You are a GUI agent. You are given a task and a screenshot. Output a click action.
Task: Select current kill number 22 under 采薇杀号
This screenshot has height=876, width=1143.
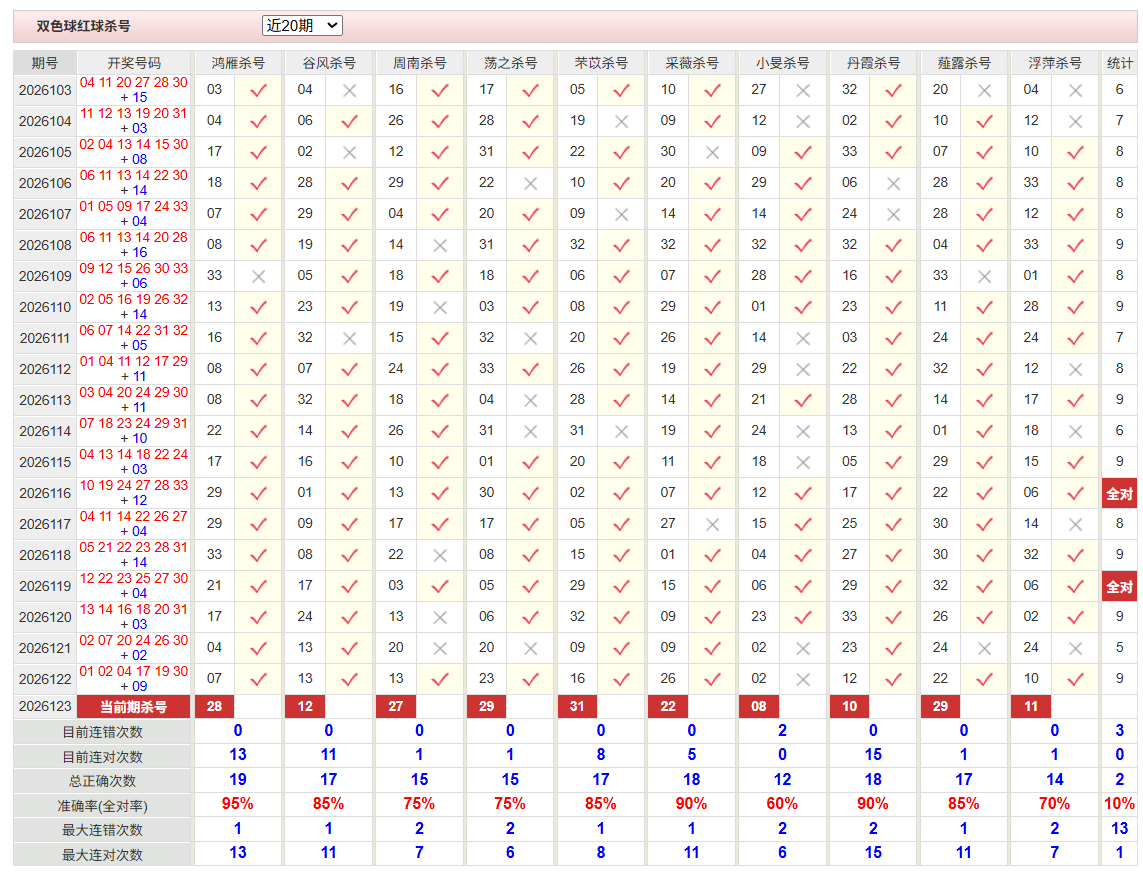[668, 706]
